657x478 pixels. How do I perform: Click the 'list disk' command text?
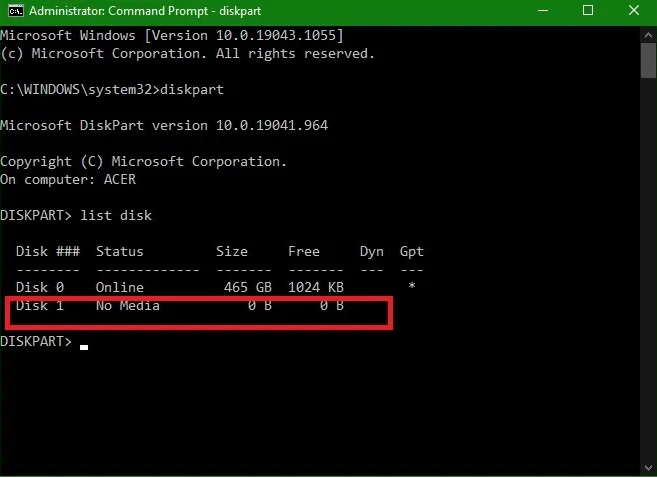tap(116, 215)
